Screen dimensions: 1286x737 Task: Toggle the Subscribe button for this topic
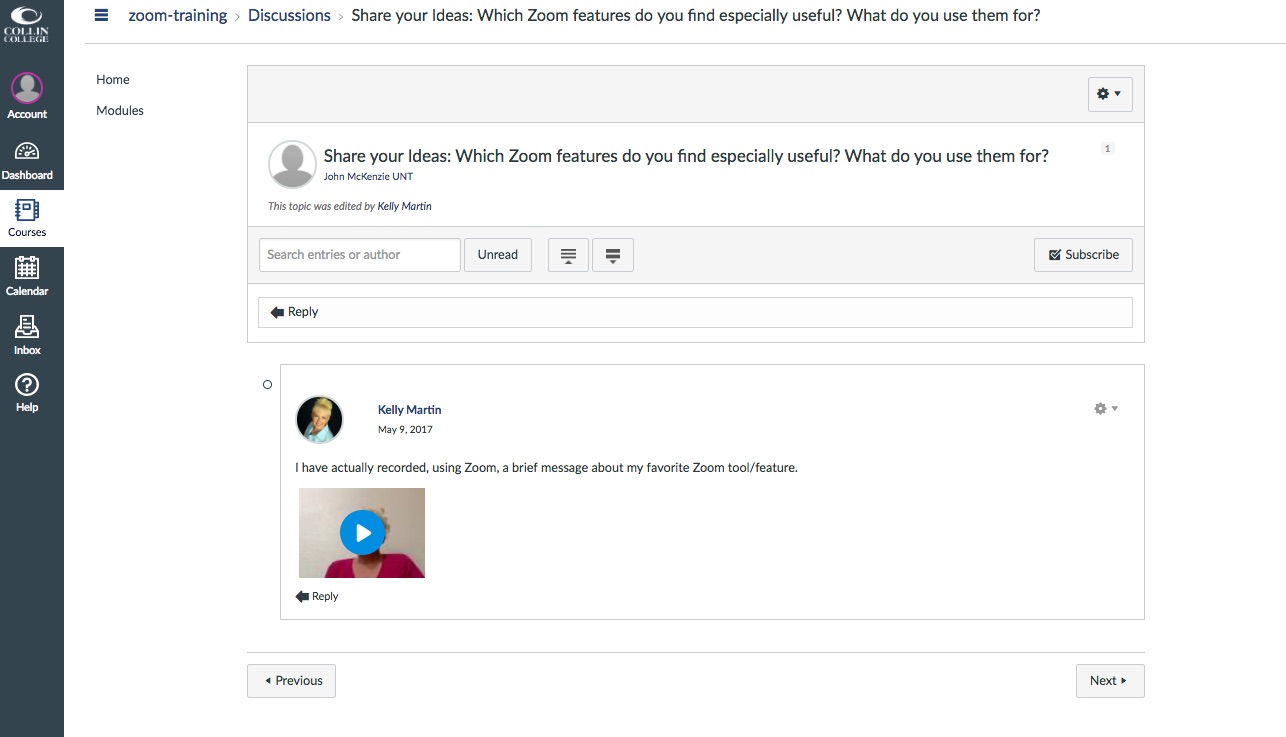coord(1083,255)
